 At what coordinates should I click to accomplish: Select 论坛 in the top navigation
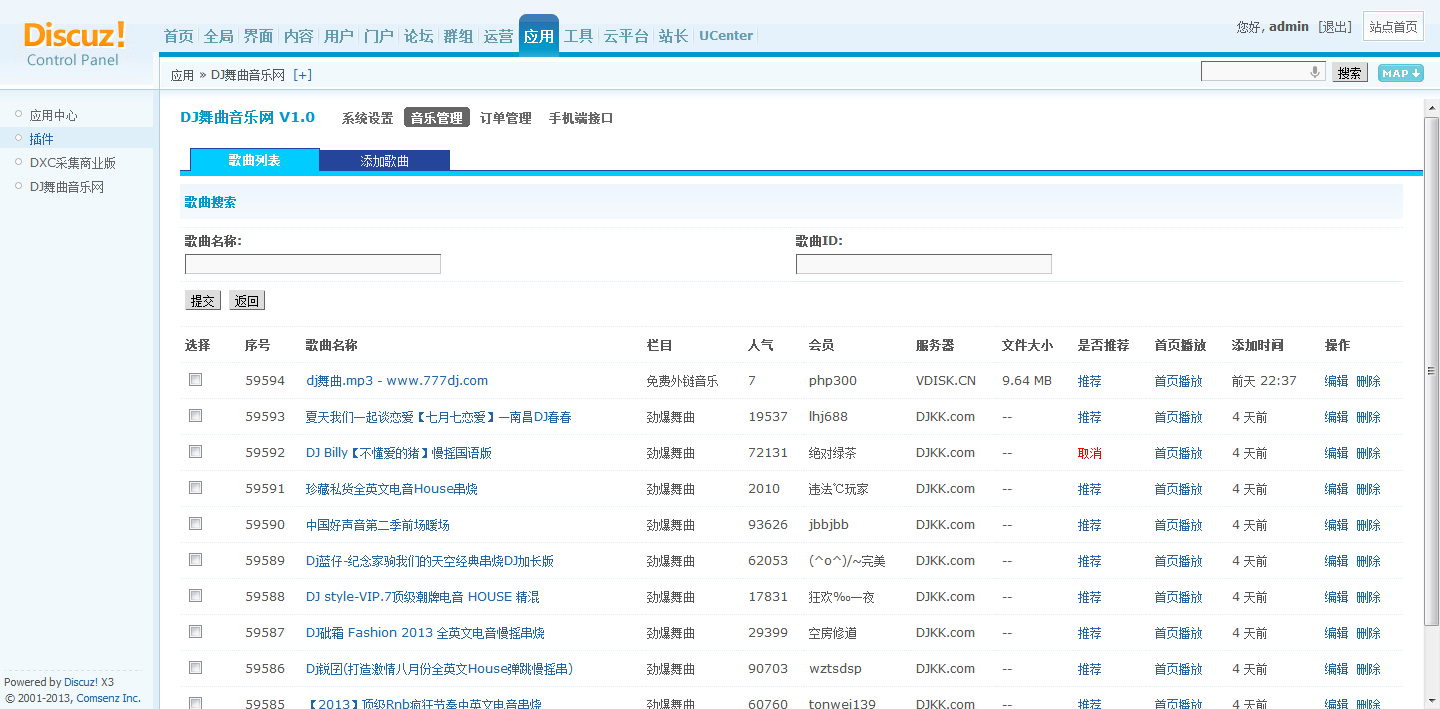click(418, 36)
